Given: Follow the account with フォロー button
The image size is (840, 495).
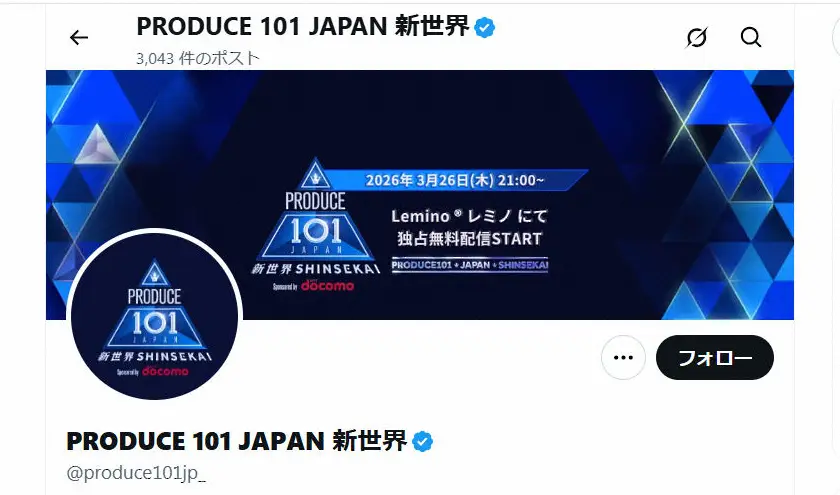Looking at the screenshot, I should [715, 357].
